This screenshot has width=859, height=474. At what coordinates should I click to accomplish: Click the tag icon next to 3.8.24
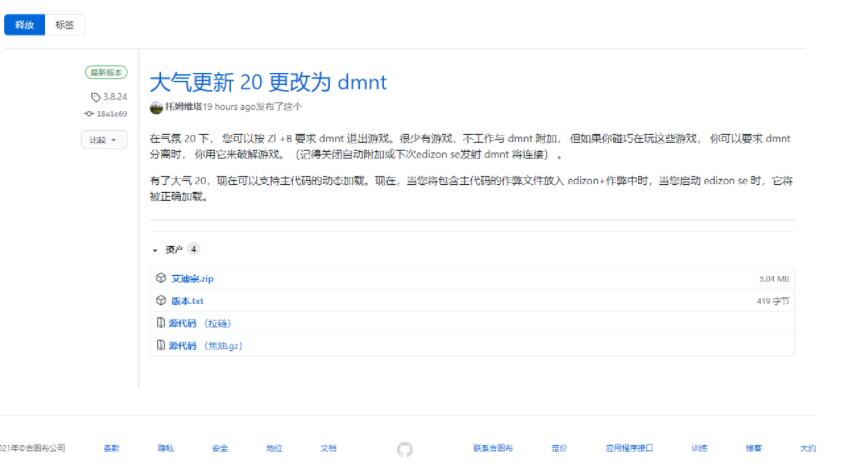[x=95, y=97]
